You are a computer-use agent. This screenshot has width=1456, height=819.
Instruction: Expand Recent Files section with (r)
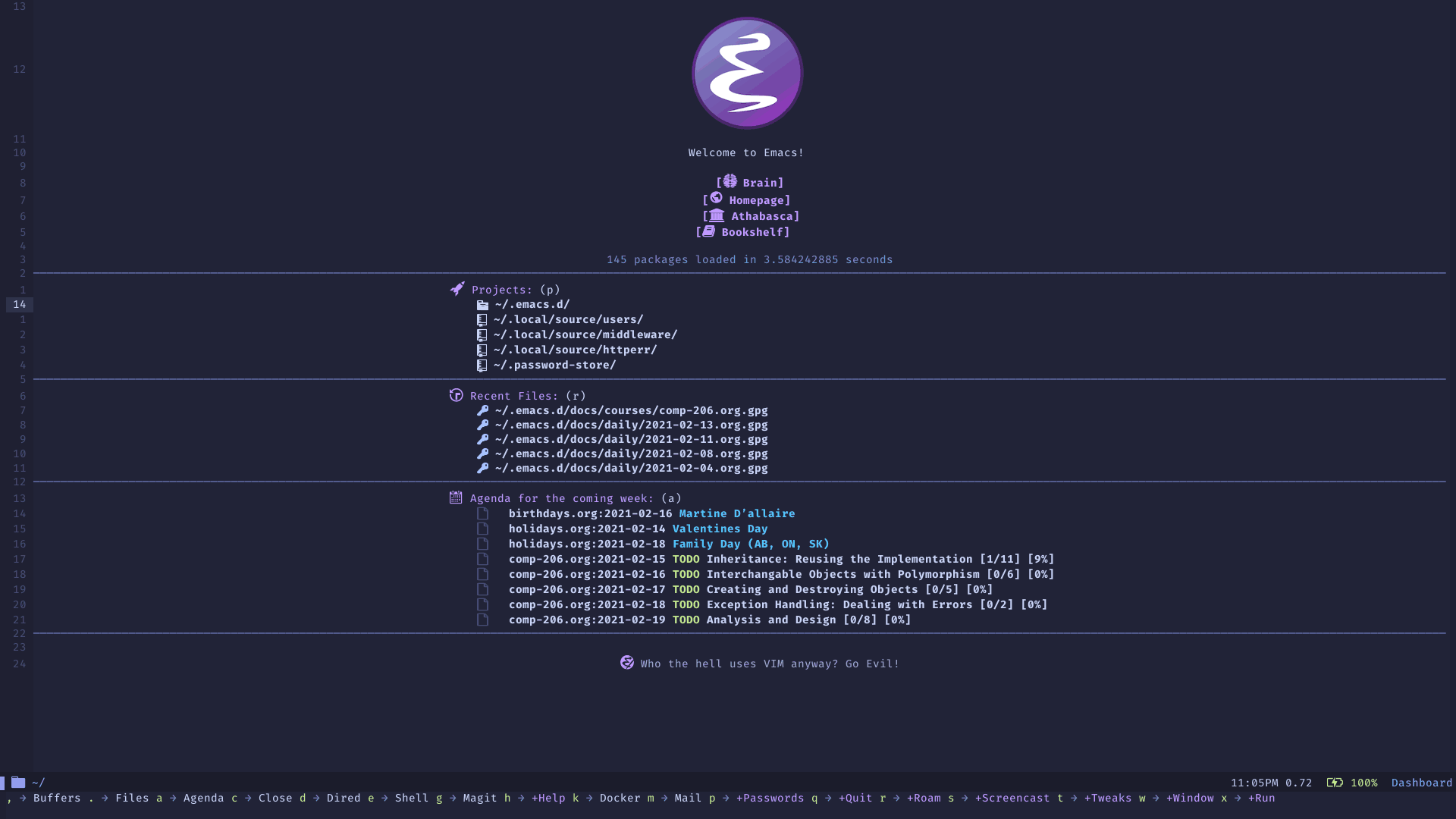pyautogui.click(x=516, y=395)
